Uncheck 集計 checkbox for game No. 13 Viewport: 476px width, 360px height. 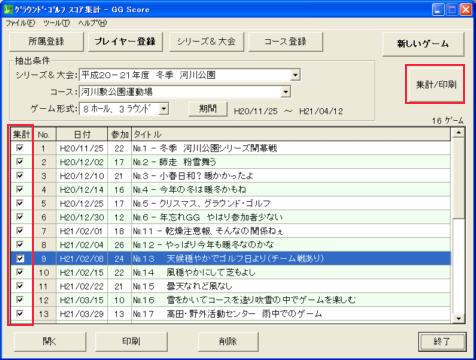[20, 314]
